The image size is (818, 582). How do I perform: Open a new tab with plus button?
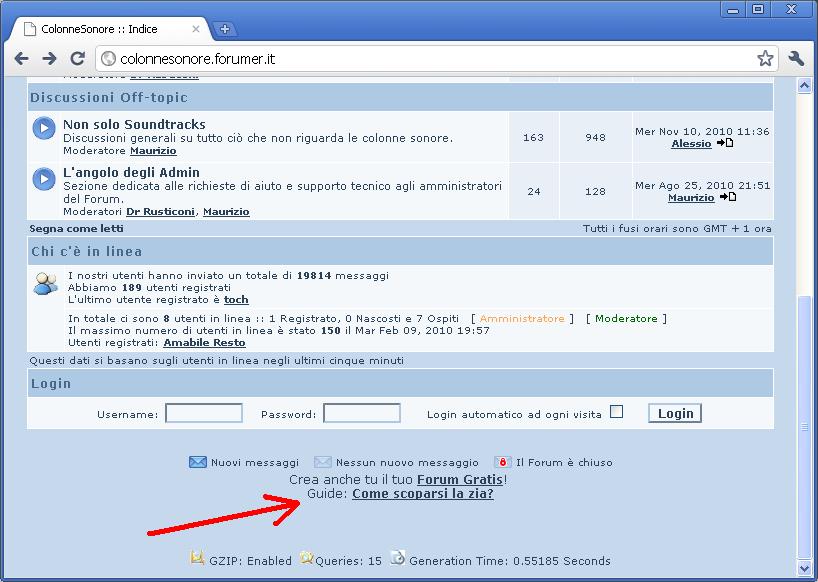(225, 29)
